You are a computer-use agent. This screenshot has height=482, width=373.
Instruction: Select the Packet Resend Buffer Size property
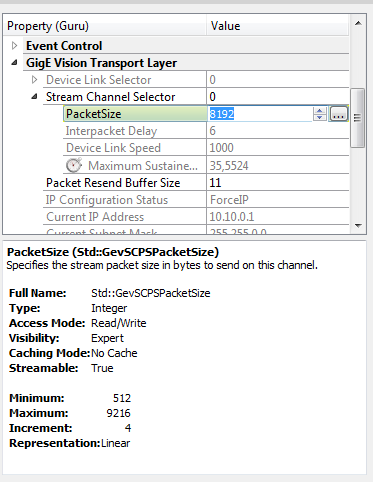113,183
